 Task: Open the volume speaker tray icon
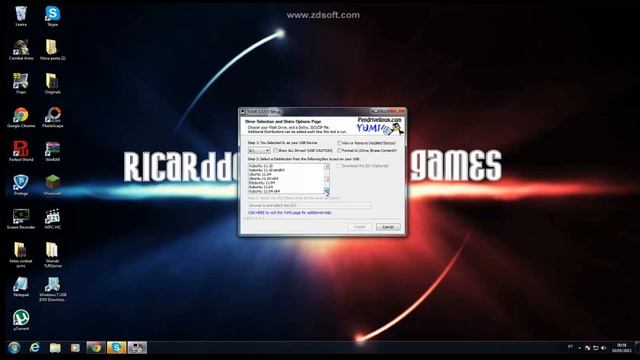[604, 348]
